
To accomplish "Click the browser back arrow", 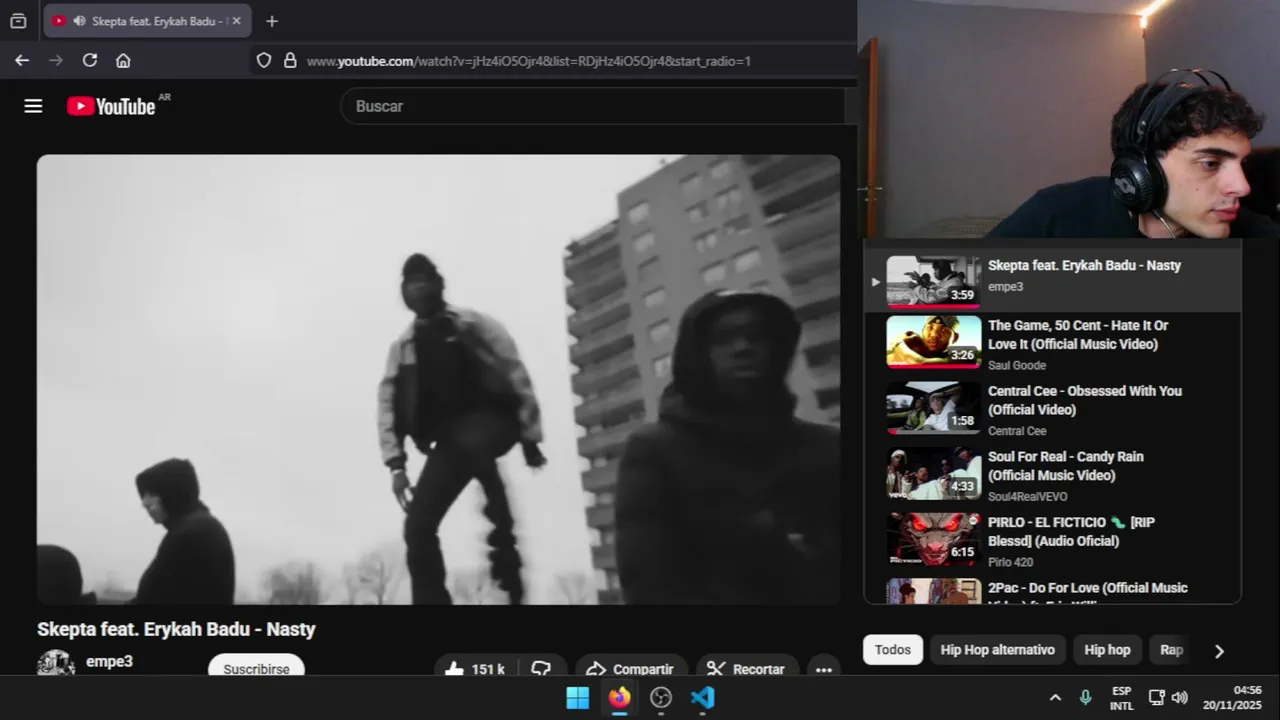I will tap(22, 60).
